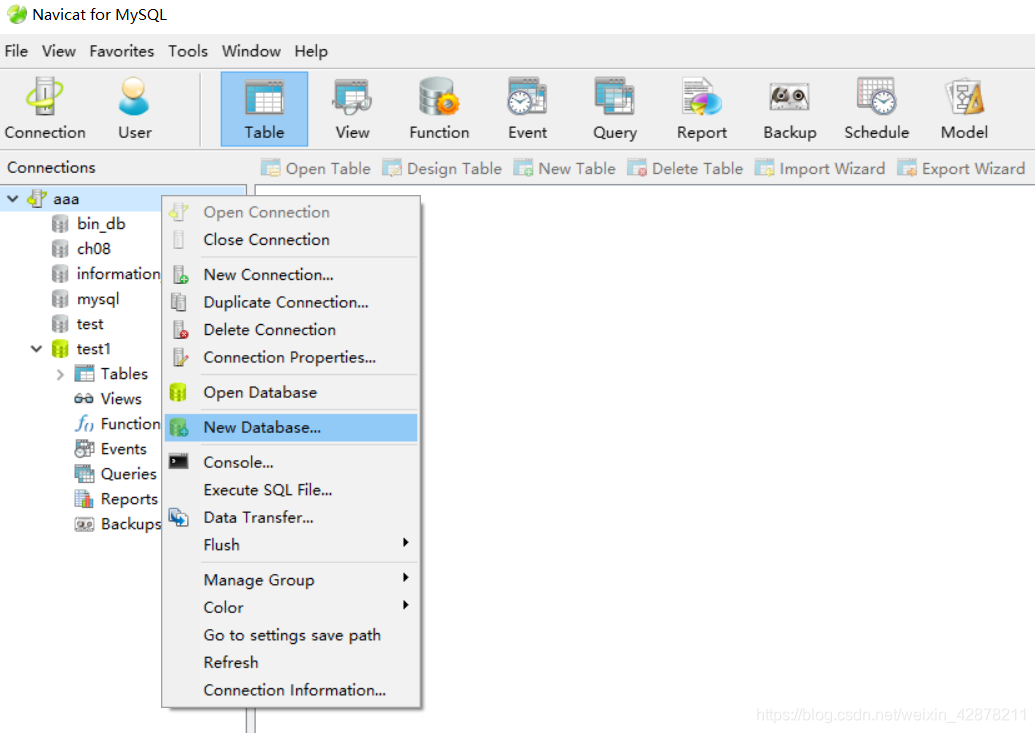Viewport: 1035px width, 733px height.
Task: Choose Go to settings save path
Action: coord(291,635)
